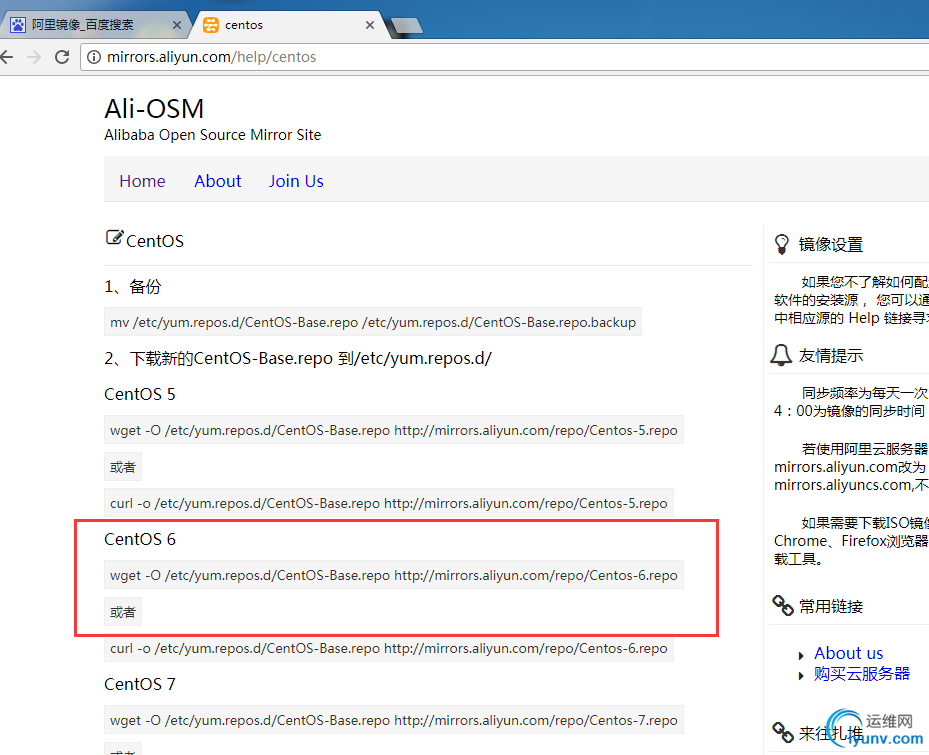Click the 常用链接 sidebar heading
This screenshot has height=755, width=929.
tap(831, 606)
